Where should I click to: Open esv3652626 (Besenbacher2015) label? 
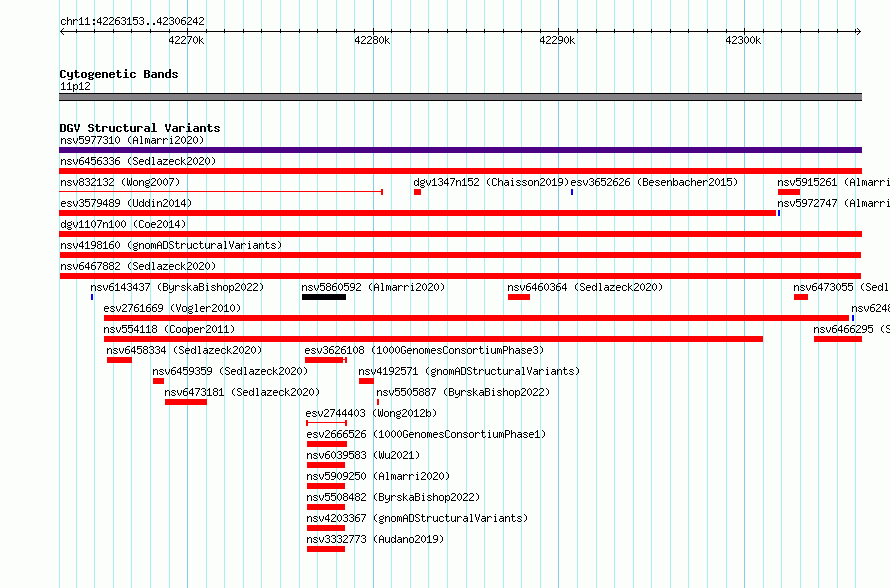(654, 182)
